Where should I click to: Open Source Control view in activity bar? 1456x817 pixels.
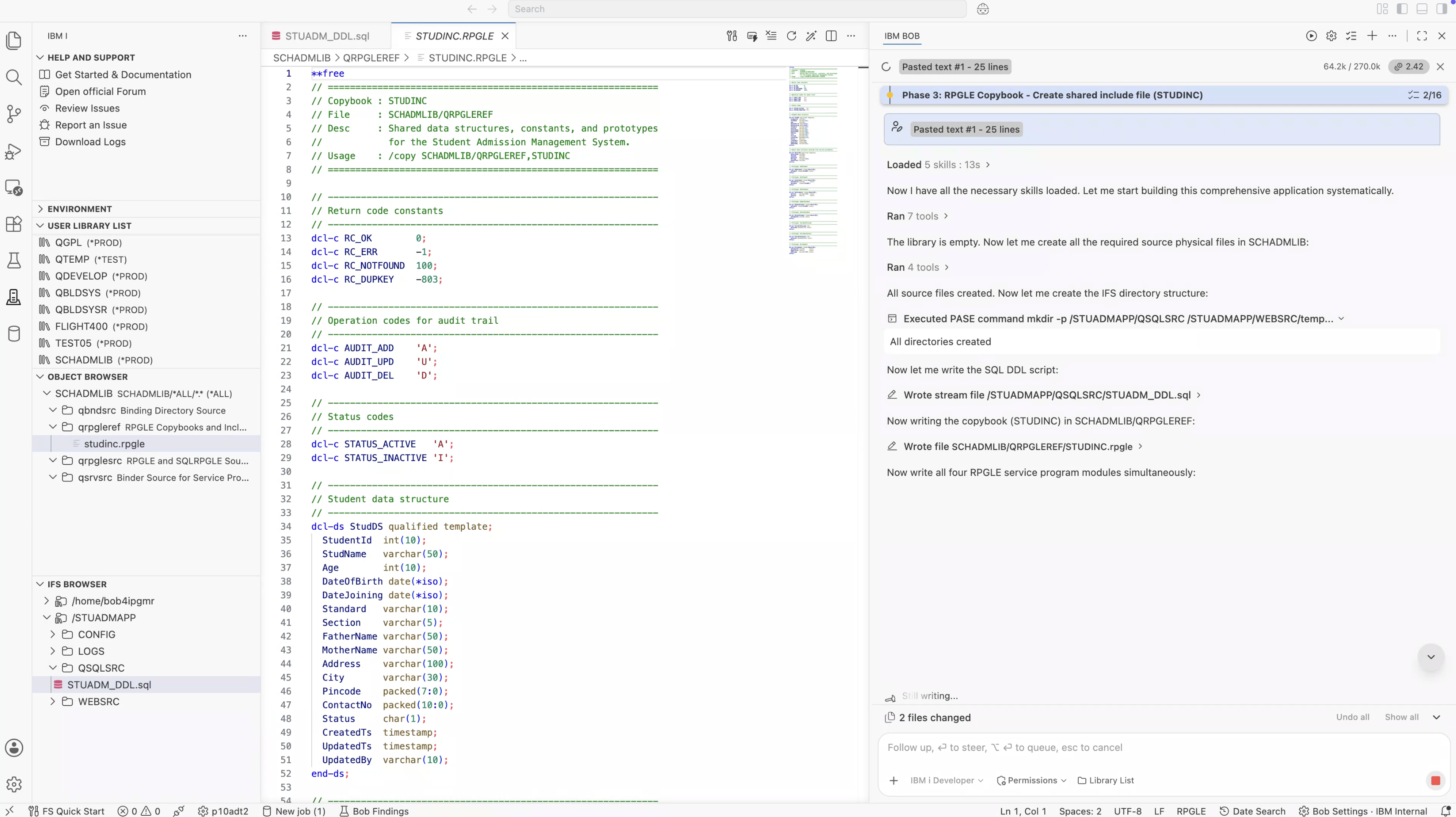[x=14, y=114]
